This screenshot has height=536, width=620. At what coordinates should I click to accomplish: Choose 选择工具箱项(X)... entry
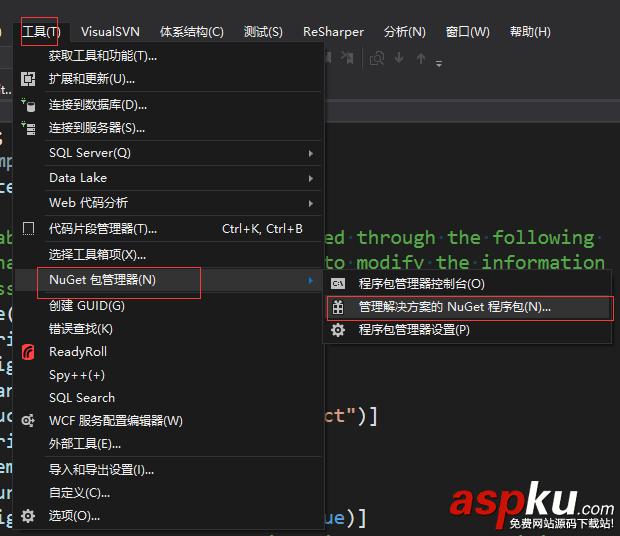(97, 255)
